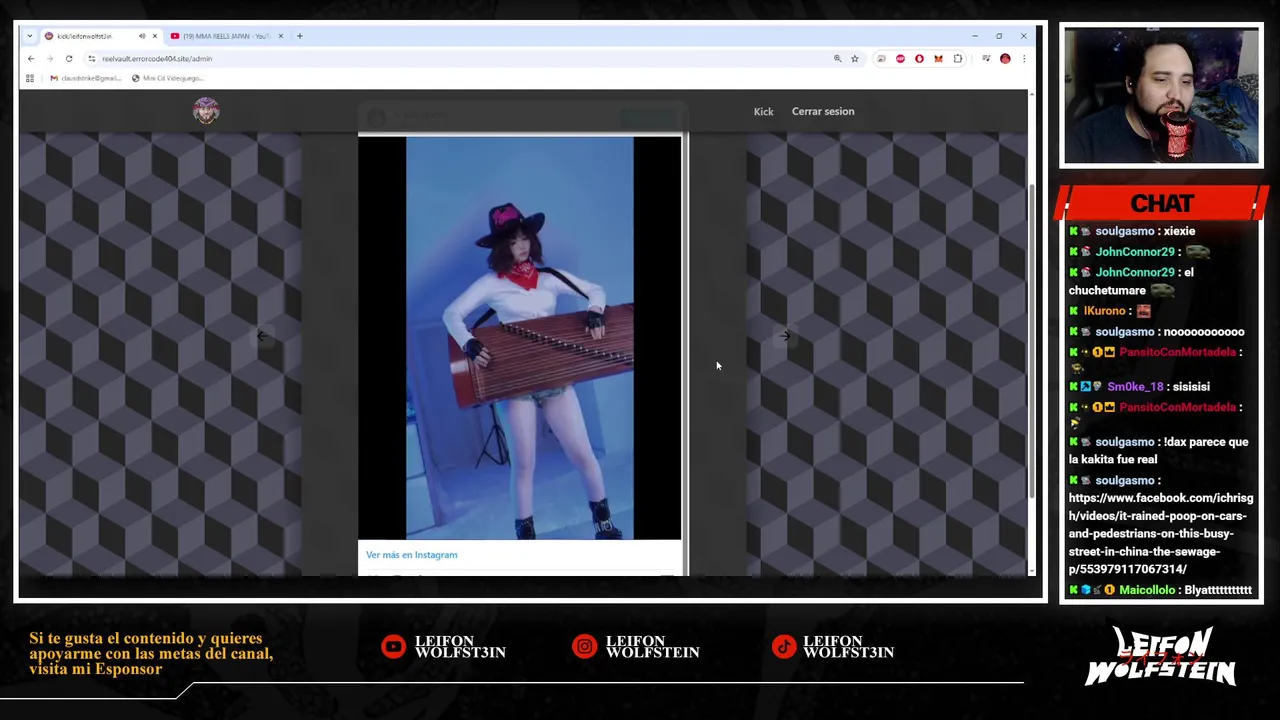Click the YouTube icon in the overlay
The image size is (1280, 720).
coord(393,647)
